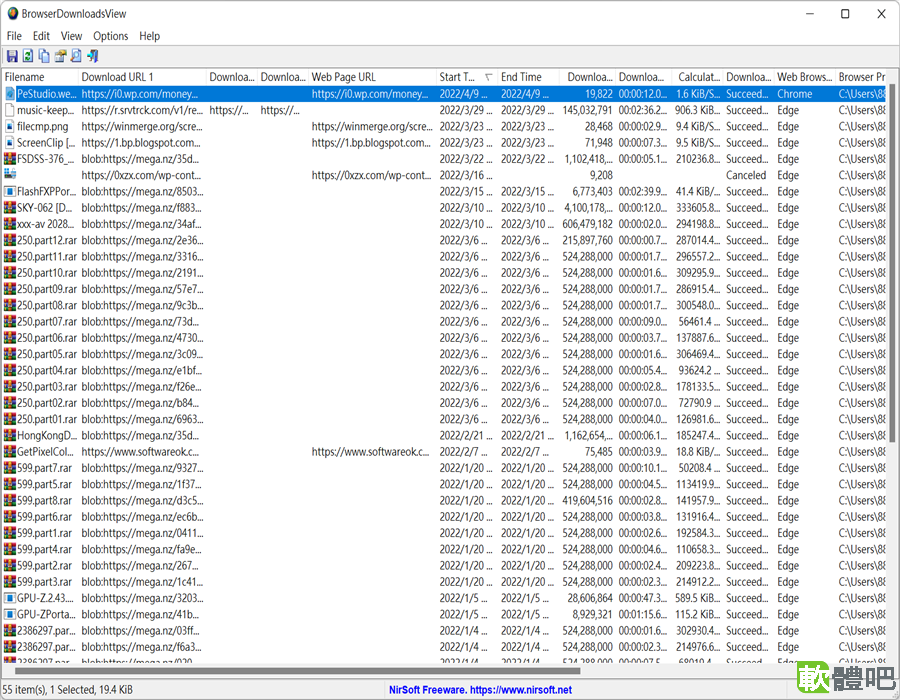900x700 pixels.
Task: Open the Edit menu
Action: 41,36
